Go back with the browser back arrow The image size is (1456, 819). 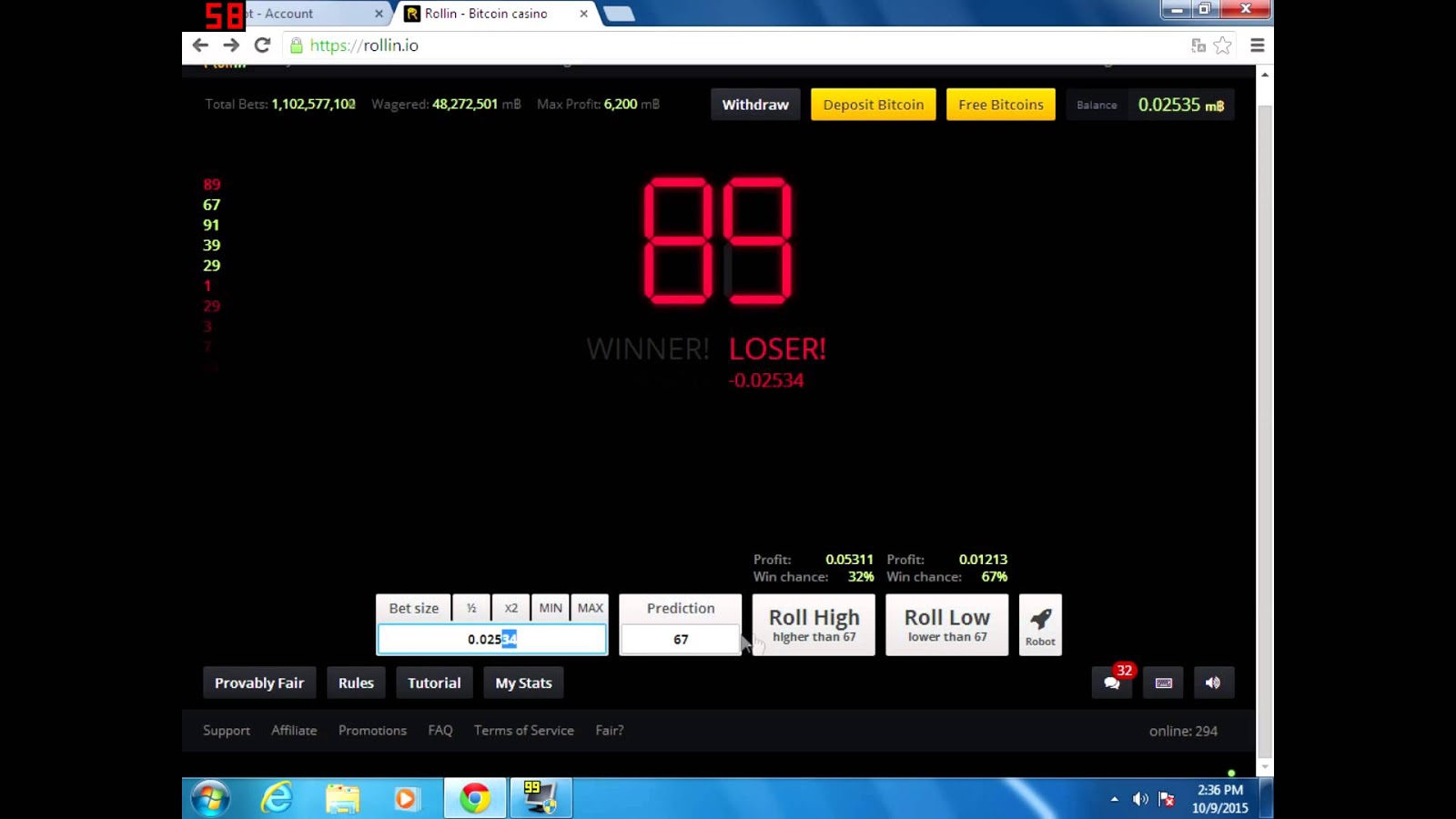tap(200, 45)
